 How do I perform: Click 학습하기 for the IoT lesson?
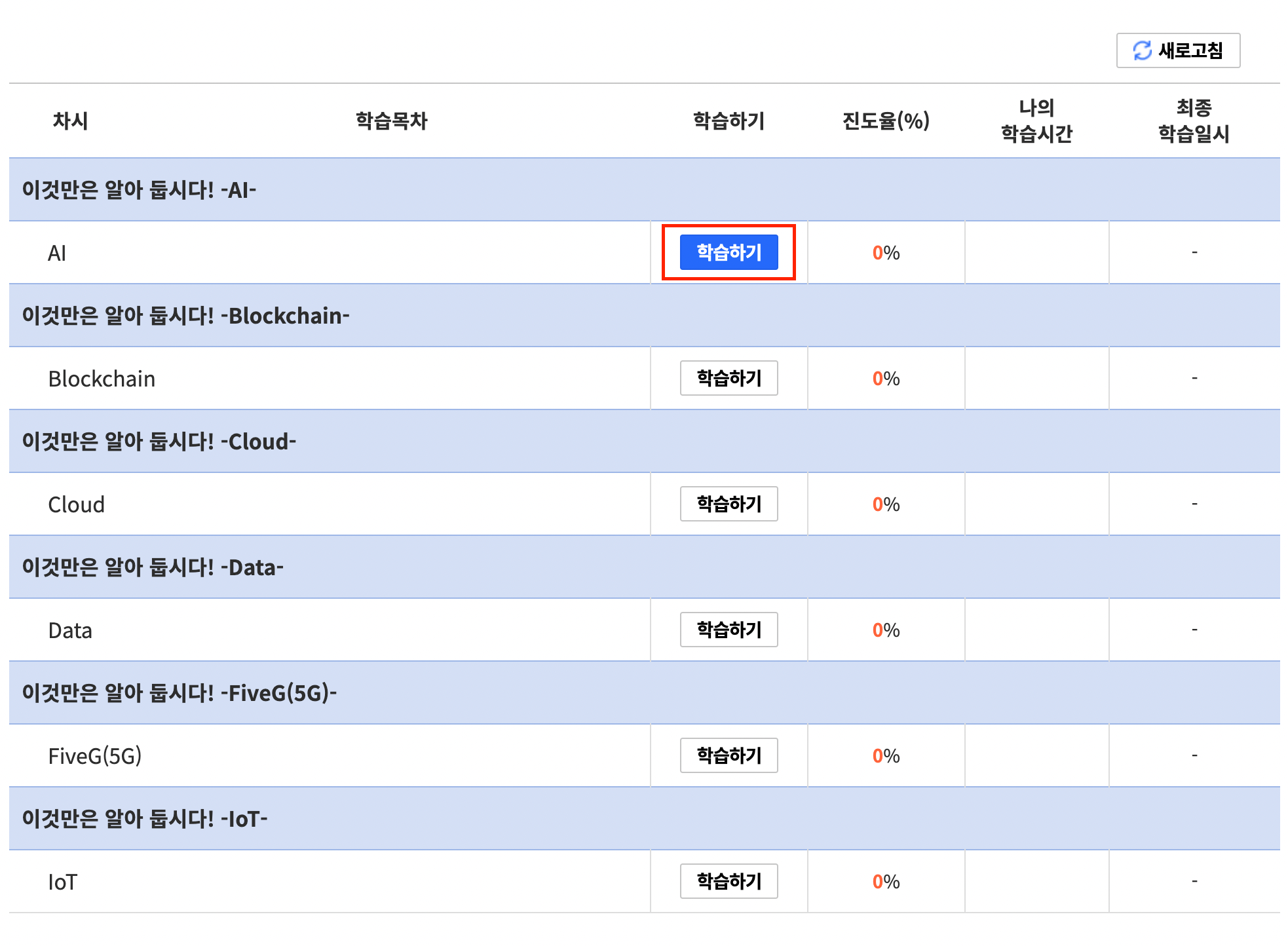tap(729, 881)
